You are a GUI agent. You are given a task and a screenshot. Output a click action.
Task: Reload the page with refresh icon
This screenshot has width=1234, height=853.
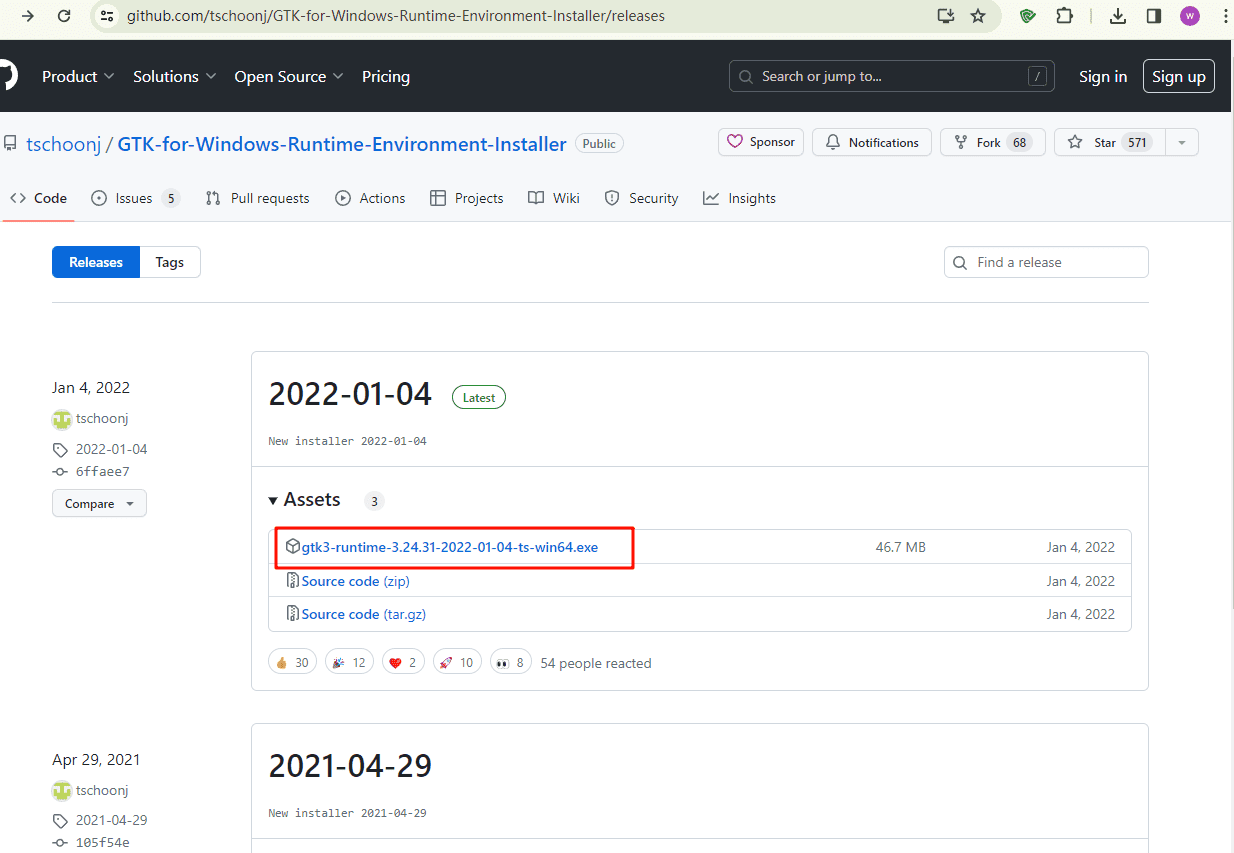(x=64, y=16)
